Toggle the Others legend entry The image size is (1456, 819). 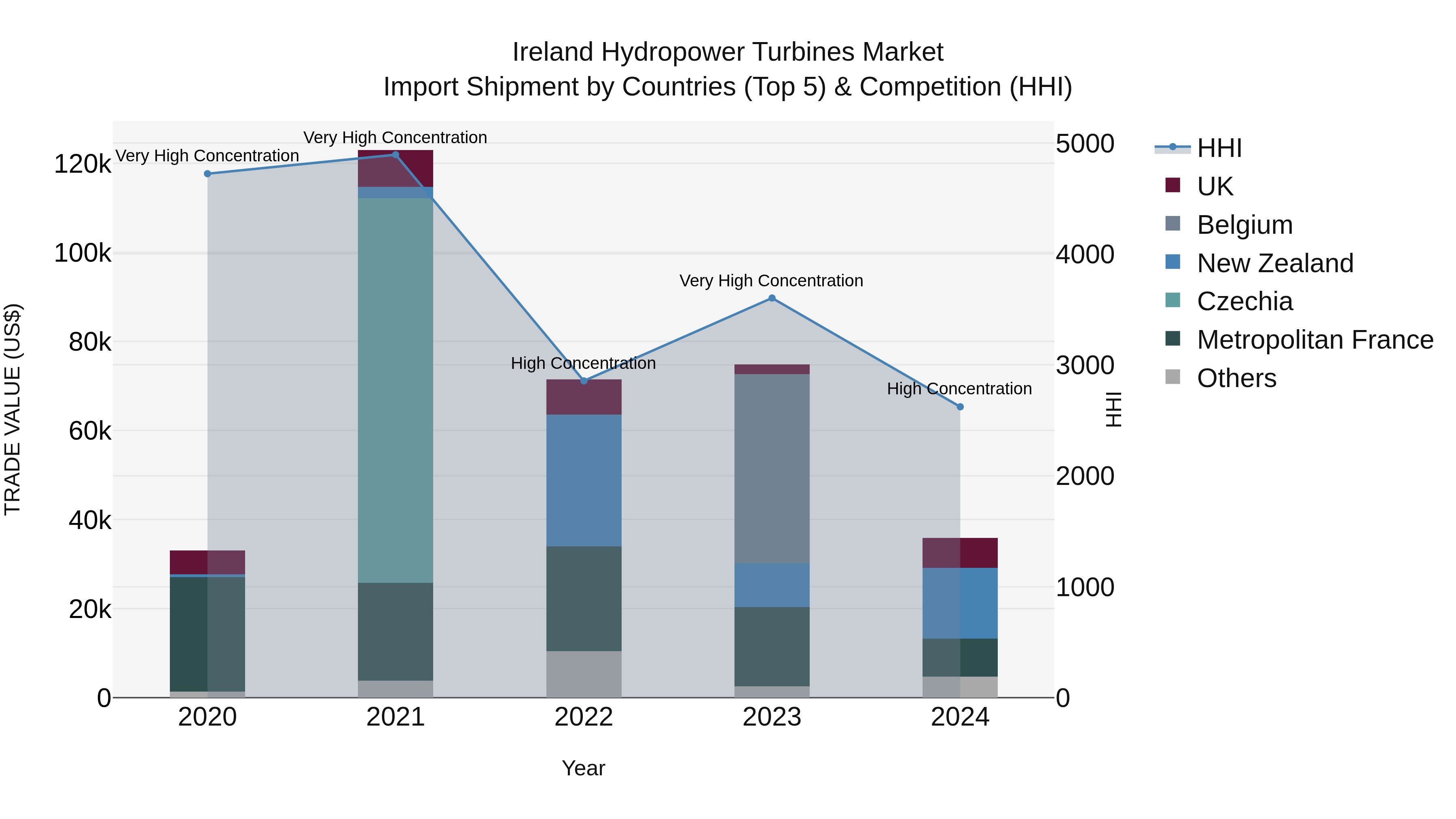click(x=1220, y=378)
